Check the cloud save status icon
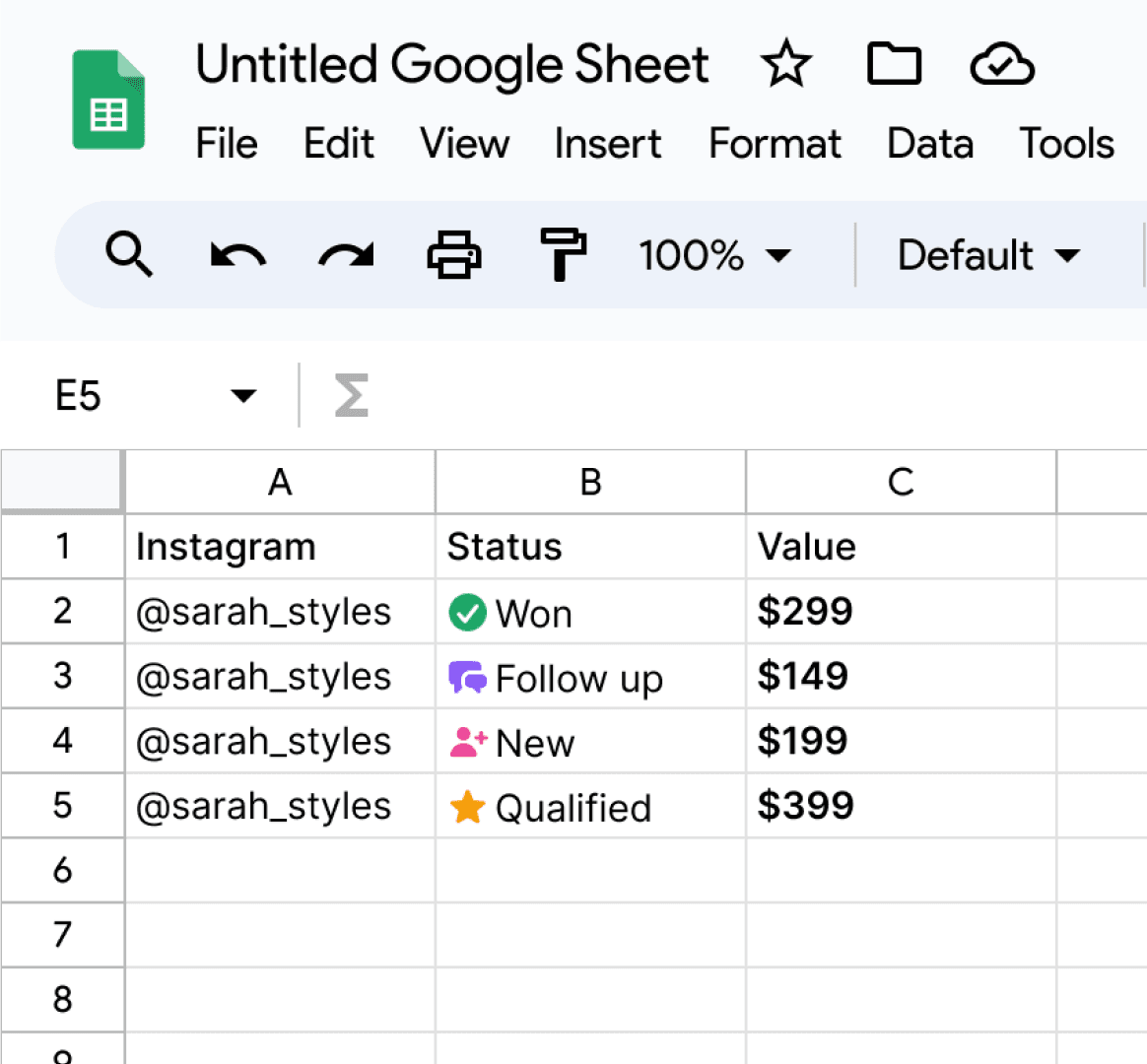 click(1001, 66)
